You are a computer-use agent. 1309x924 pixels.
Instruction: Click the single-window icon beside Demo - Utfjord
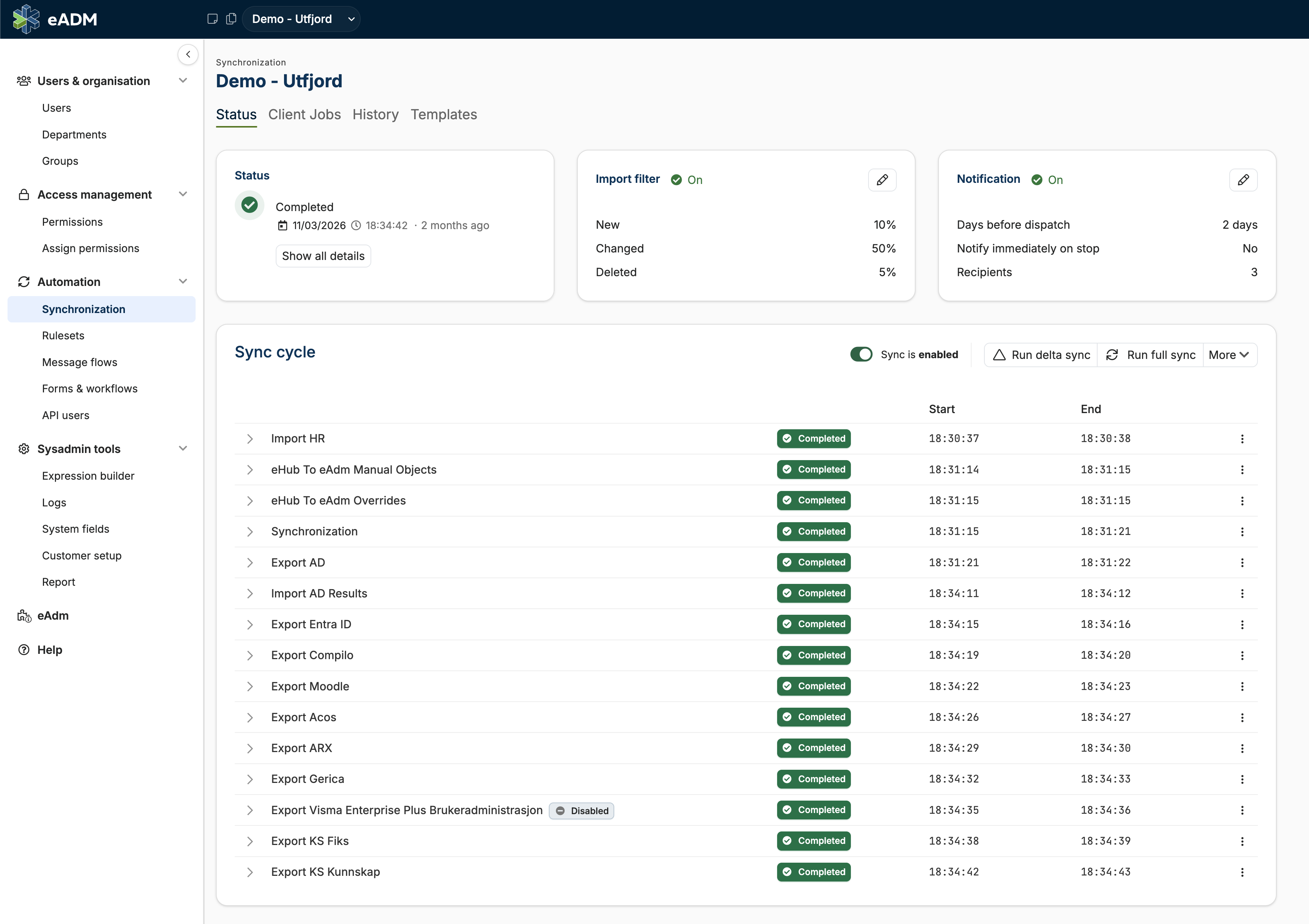click(213, 19)
